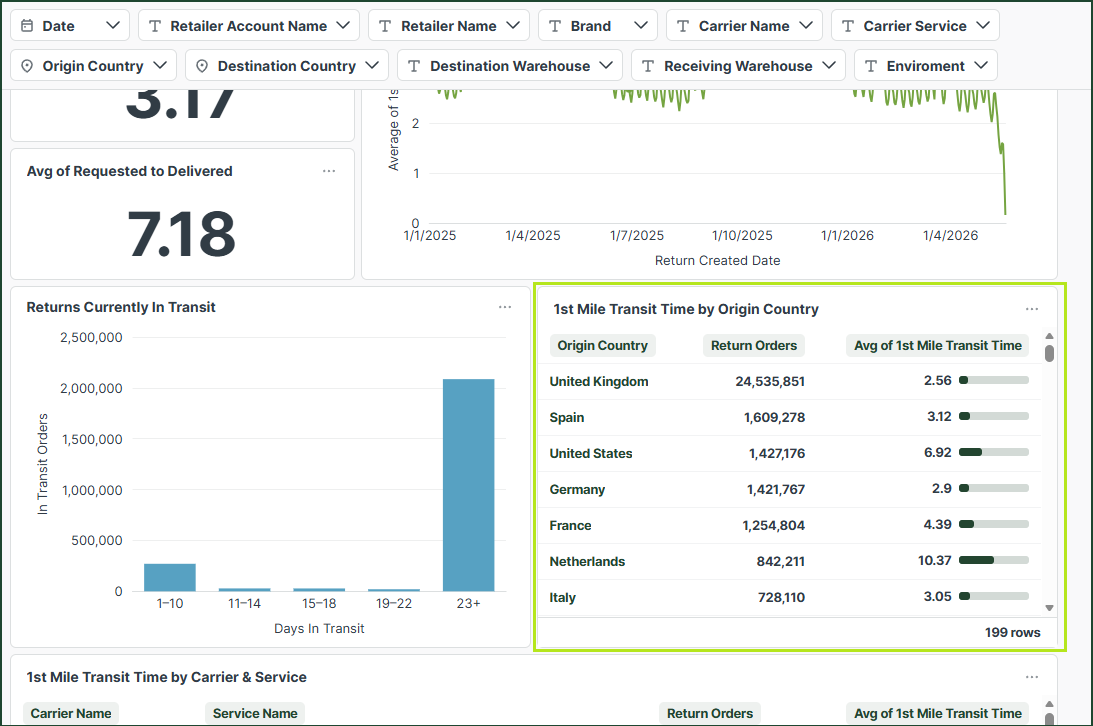Screen dimensions: 1093x726
Task: Sort by the Origin Country column header
Action: pos(602,346)
